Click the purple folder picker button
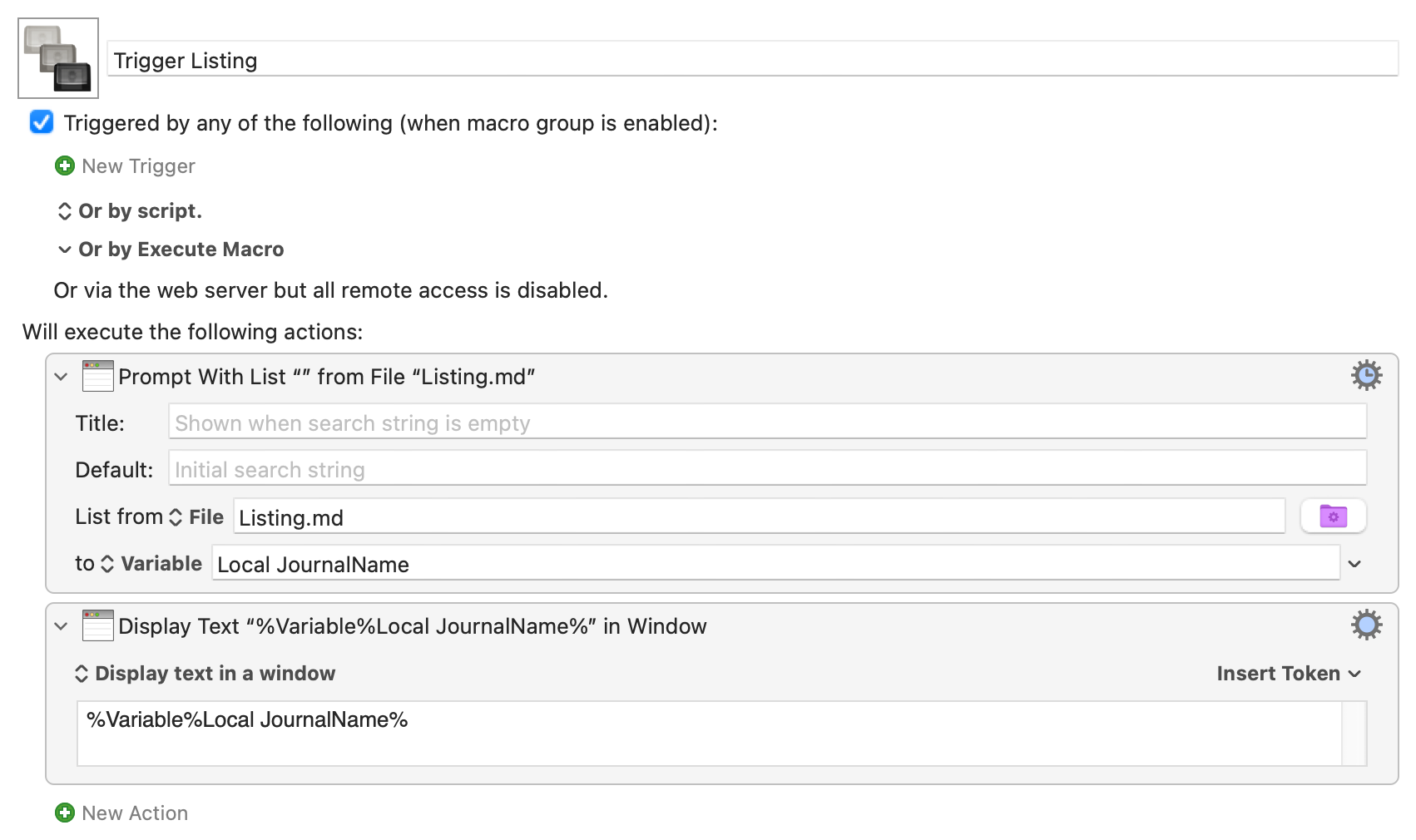 (1333, 516)
